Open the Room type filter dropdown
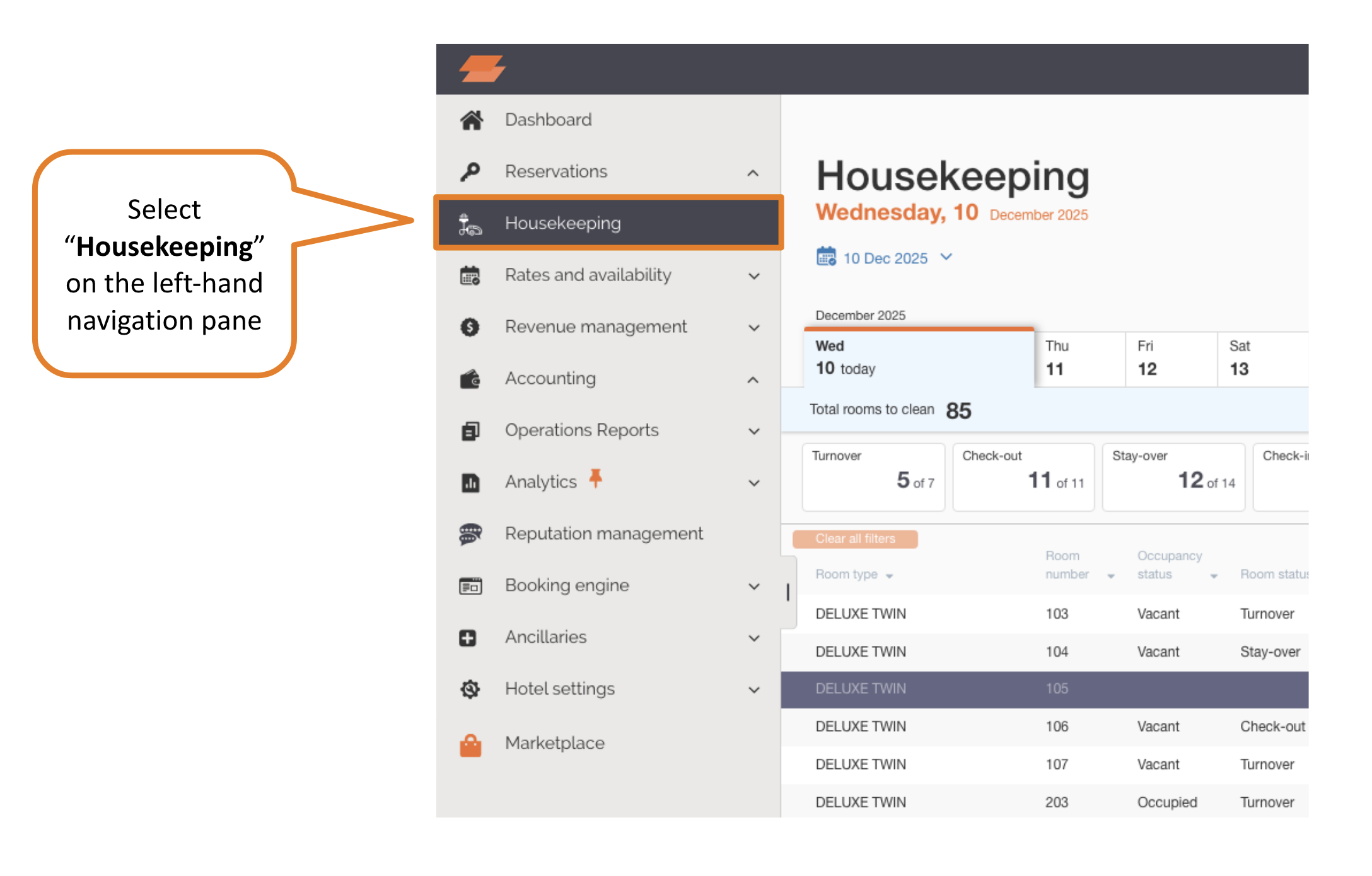The image size is (1372, 876). click(x=889, y=575)
